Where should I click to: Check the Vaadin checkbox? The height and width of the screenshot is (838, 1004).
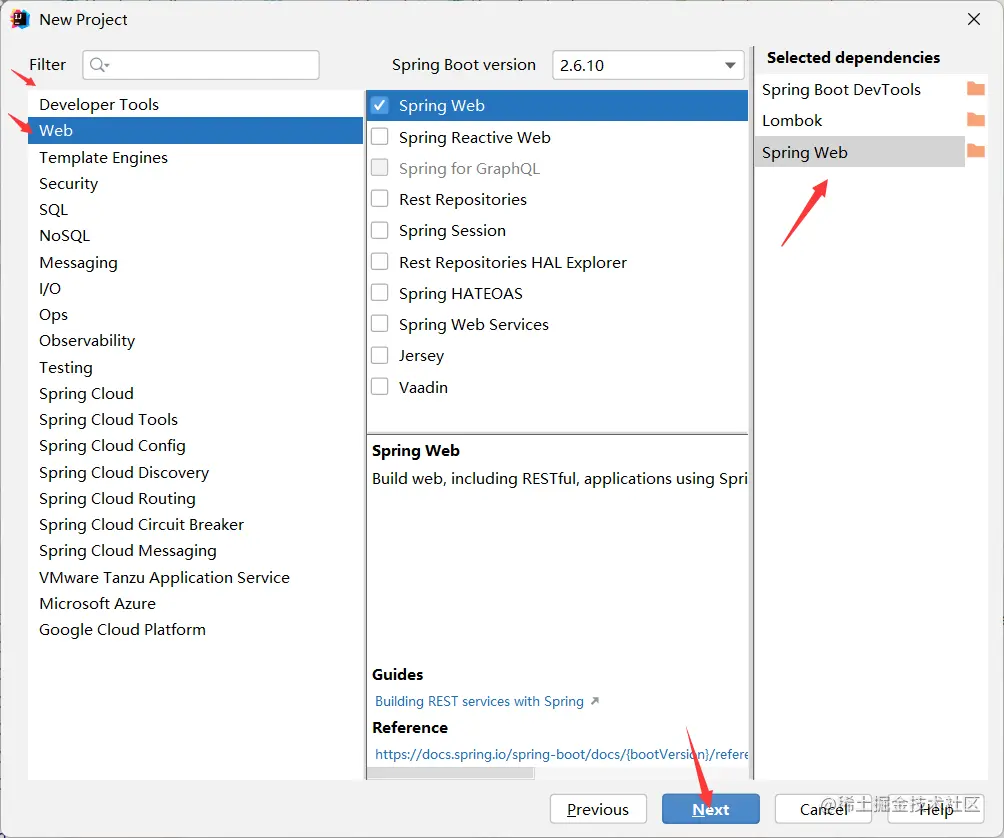380,387
